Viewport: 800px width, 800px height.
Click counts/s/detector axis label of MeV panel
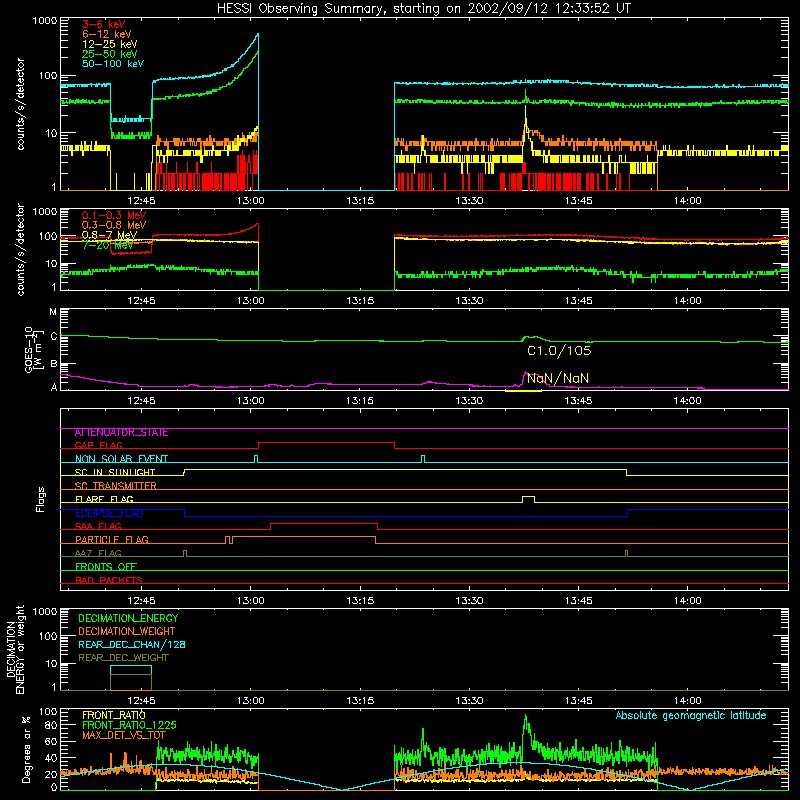pos(20,249)
